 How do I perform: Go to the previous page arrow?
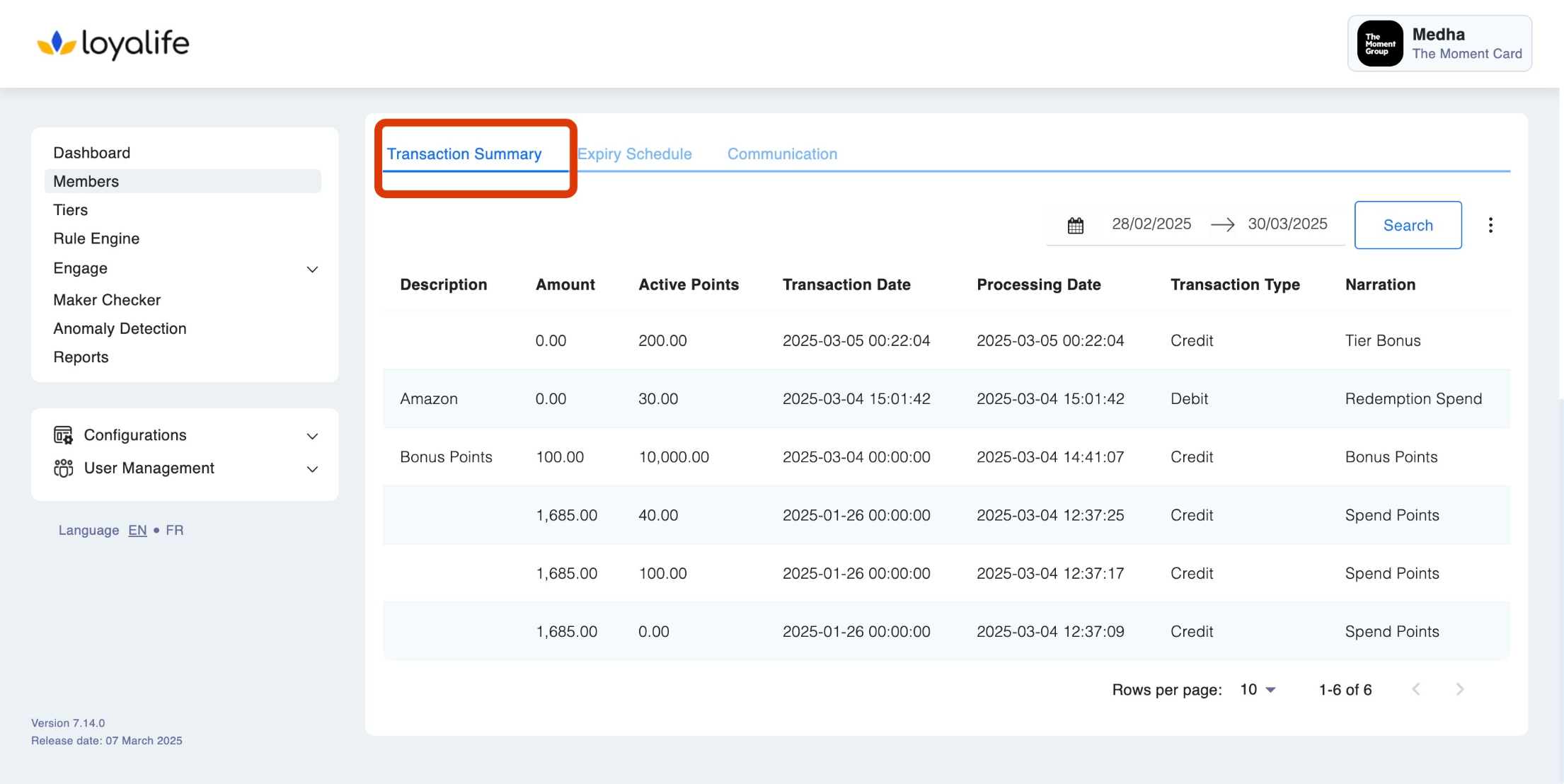pyautogui.click(x=1416, y=689)
